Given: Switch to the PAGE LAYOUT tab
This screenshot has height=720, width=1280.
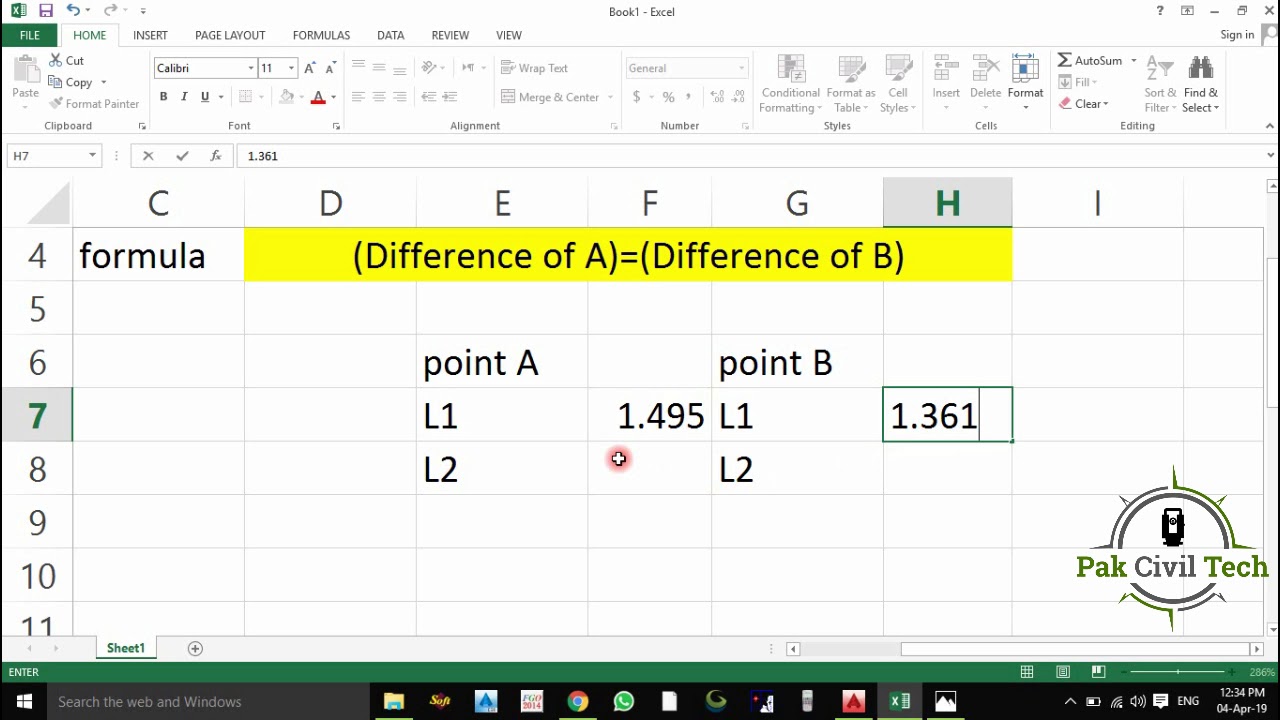Looking at the screenshot, I should 230,35.
